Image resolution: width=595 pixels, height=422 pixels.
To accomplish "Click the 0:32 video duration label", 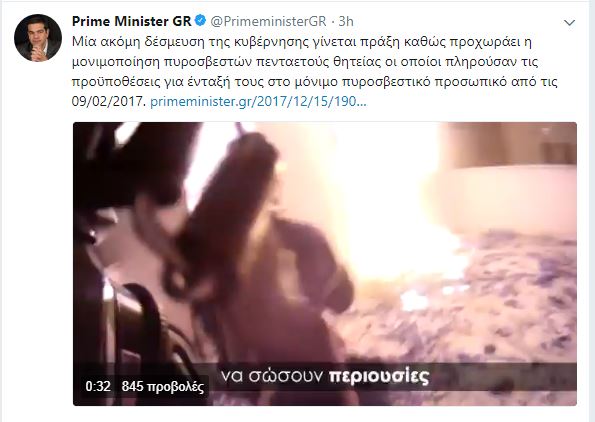I will click(98, 386).
